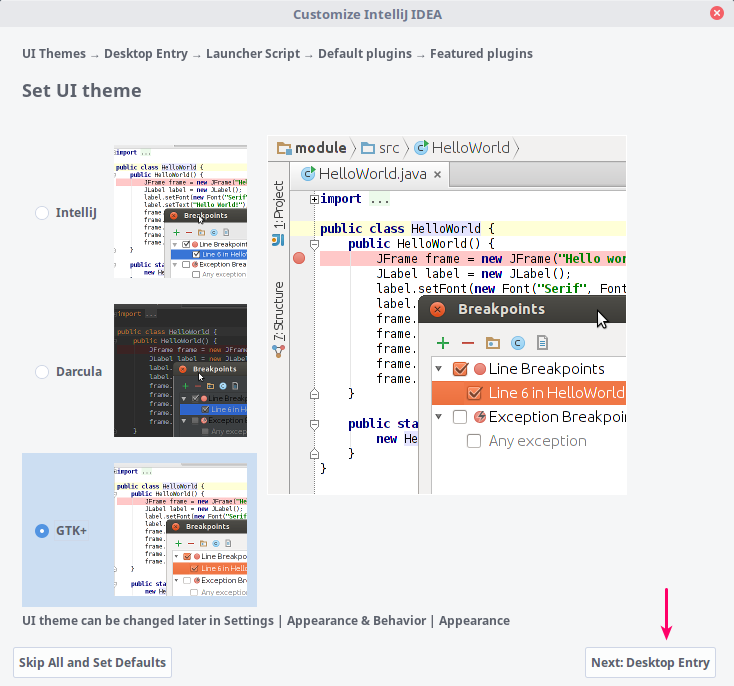The height and width of the screenshot is (686, 734).
Task: Click the Set UI theme heading
Action: [81, 90]
